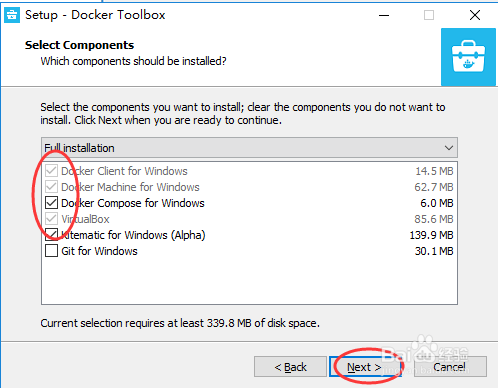This screenshot has width=498, height=388.
Task: Click the installation type dropdown arrow
Action: tap(449, 148)
